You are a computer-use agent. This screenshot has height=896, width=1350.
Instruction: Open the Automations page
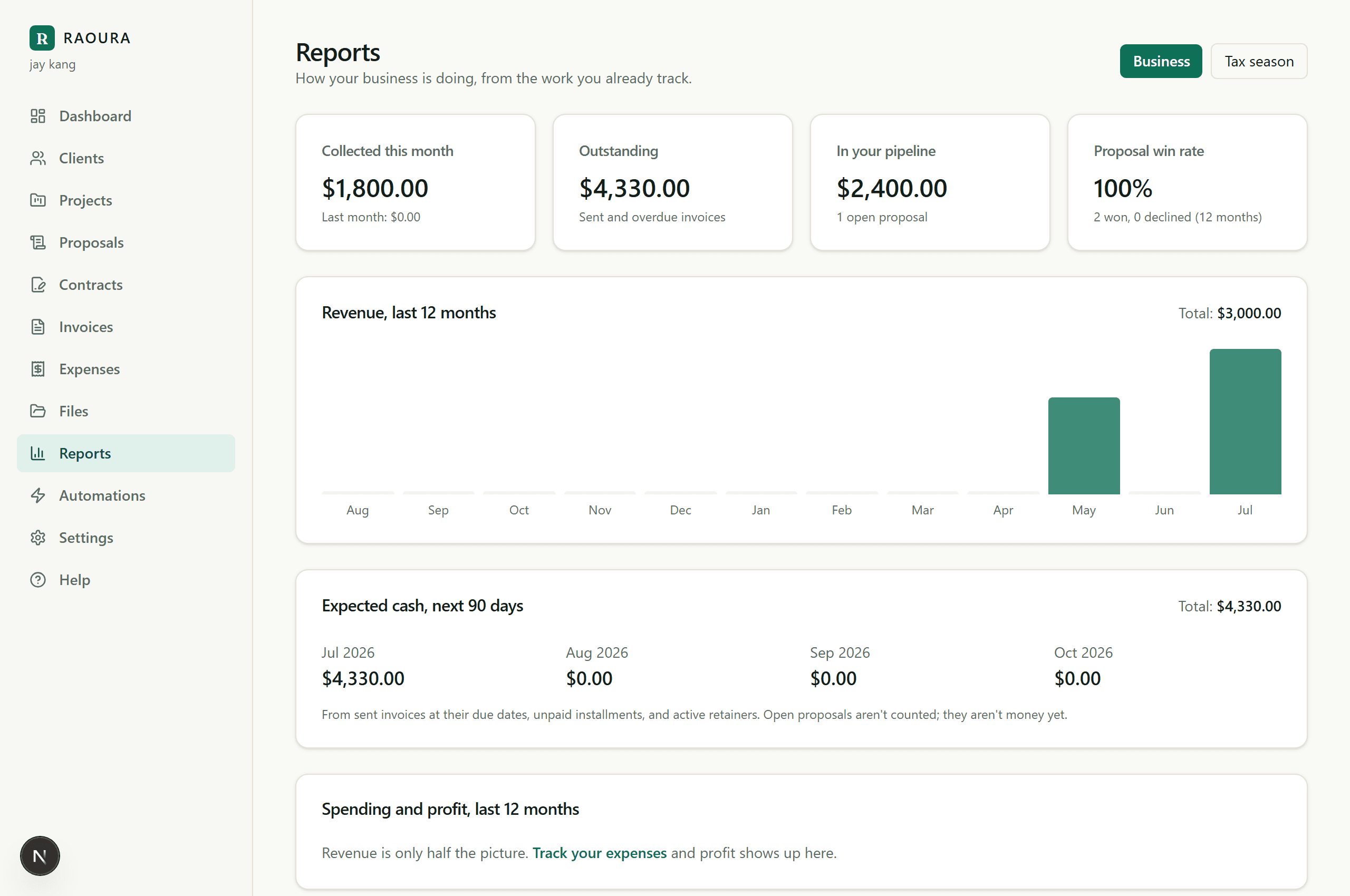click(x=126, y=495)
